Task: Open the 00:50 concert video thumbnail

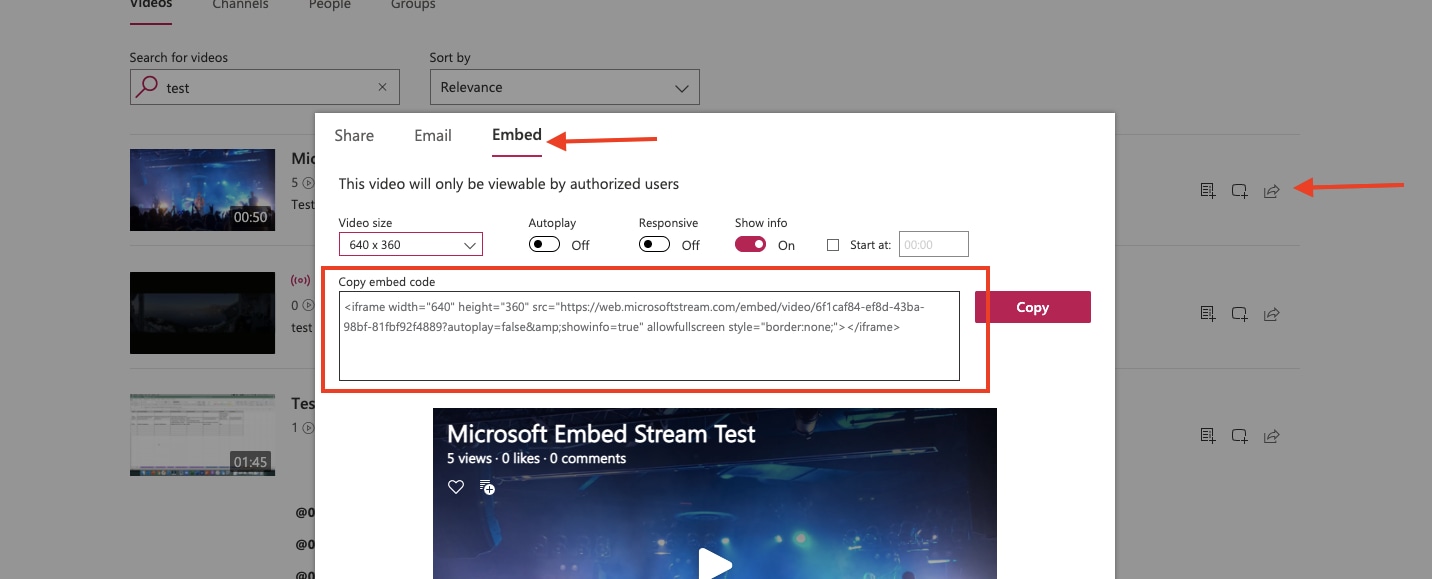Action: coord(202,190)
